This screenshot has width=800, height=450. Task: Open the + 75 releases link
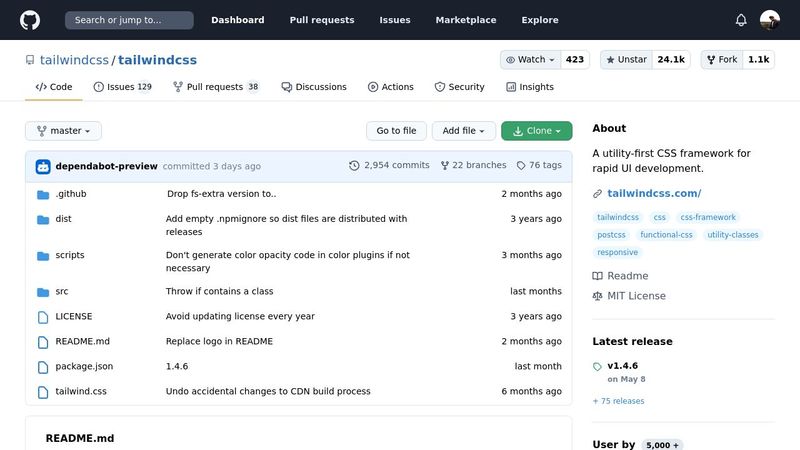click(618, 401)
